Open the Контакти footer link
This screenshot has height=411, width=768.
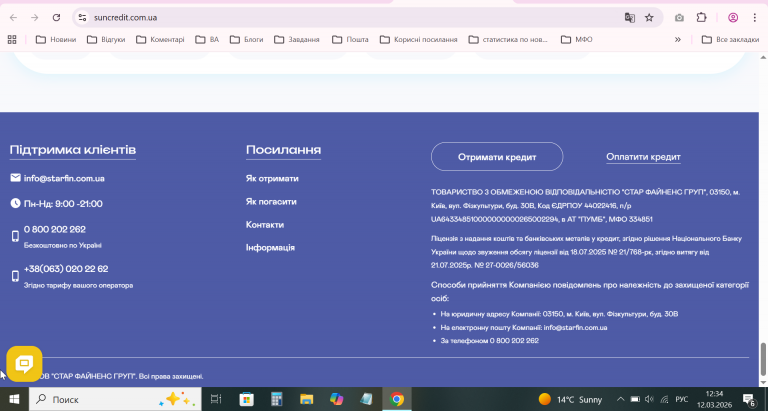[264, 224]
